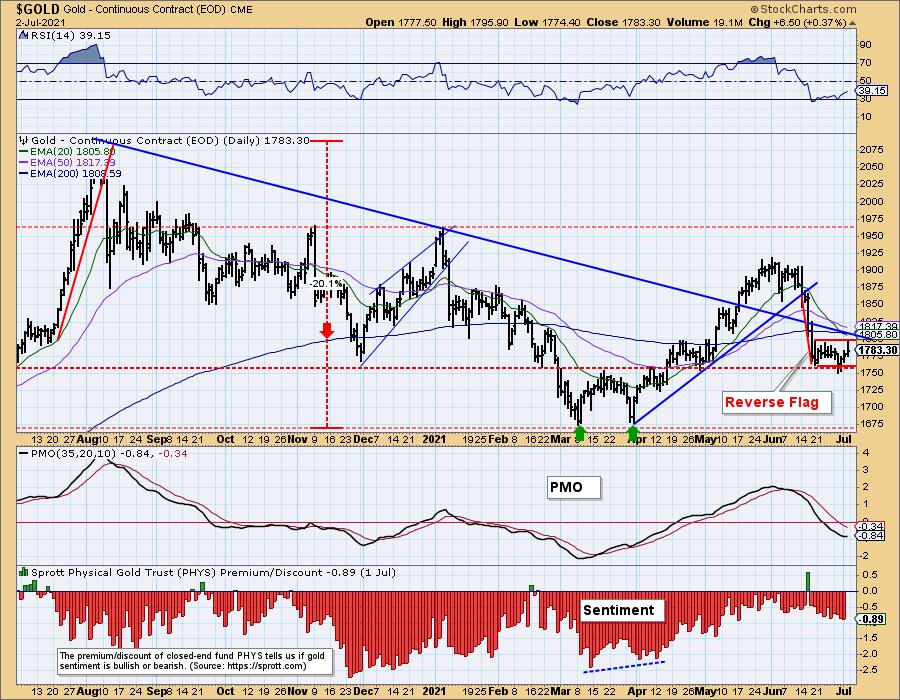Screen dimensions: 900x700
Task: Click the RSI(14) 39.15 legend label
Action: (x=69, y=36)
